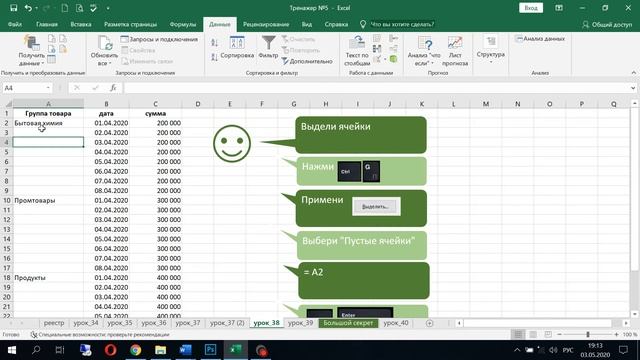This screenshot has width=640, height=360.
Task: Click the Save icon in title bar
Action: (13, 8)
